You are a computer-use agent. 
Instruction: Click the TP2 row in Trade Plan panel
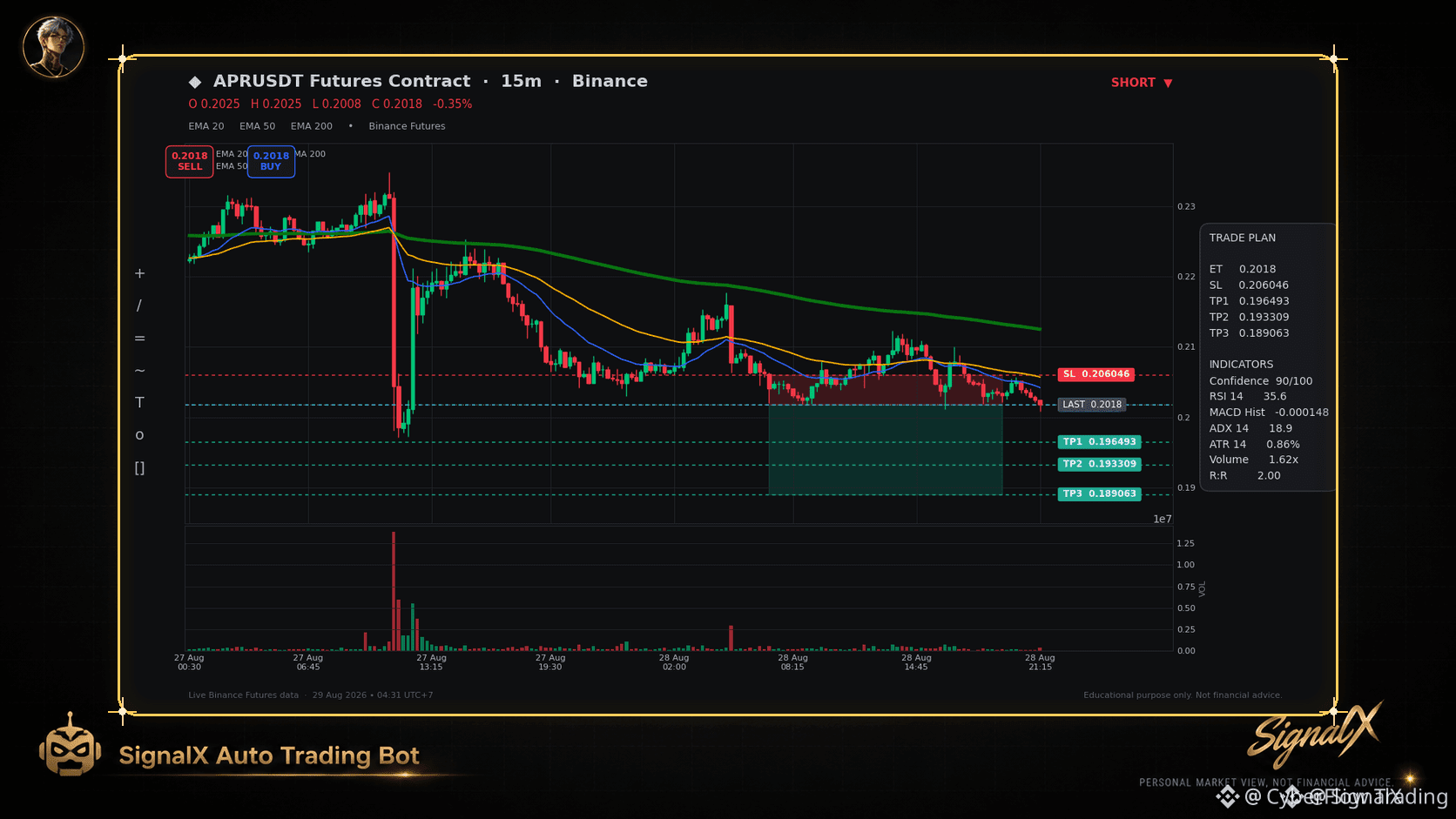coord(1249,318)
